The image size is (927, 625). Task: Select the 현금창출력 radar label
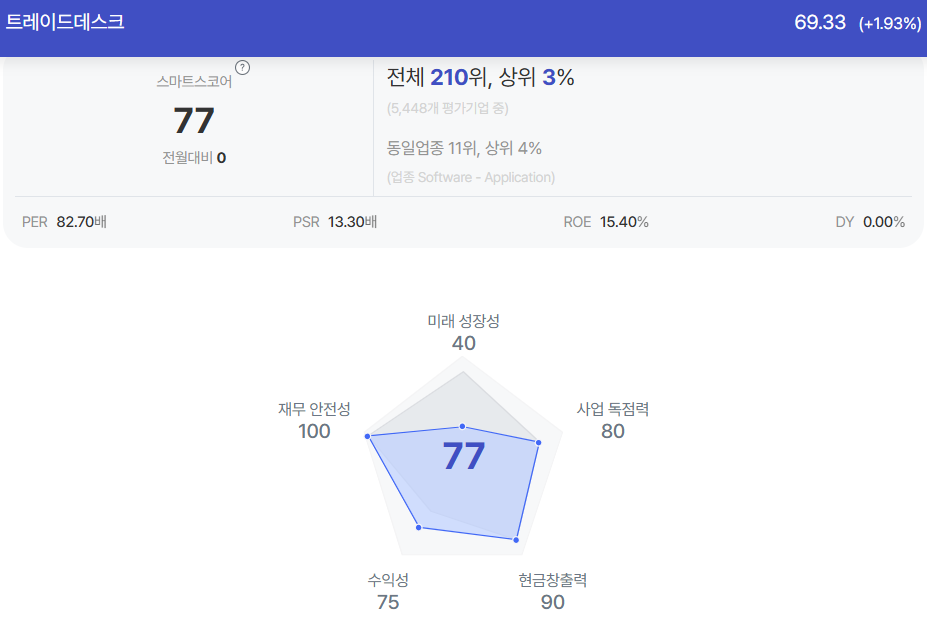click(553, 580)
